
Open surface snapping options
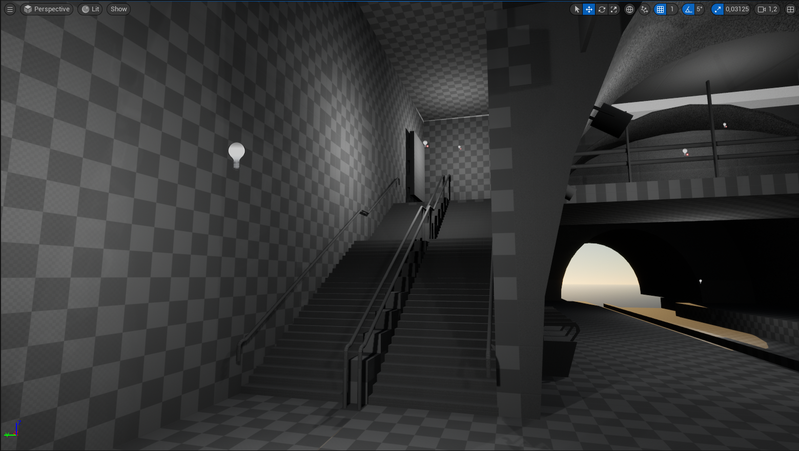644,9
